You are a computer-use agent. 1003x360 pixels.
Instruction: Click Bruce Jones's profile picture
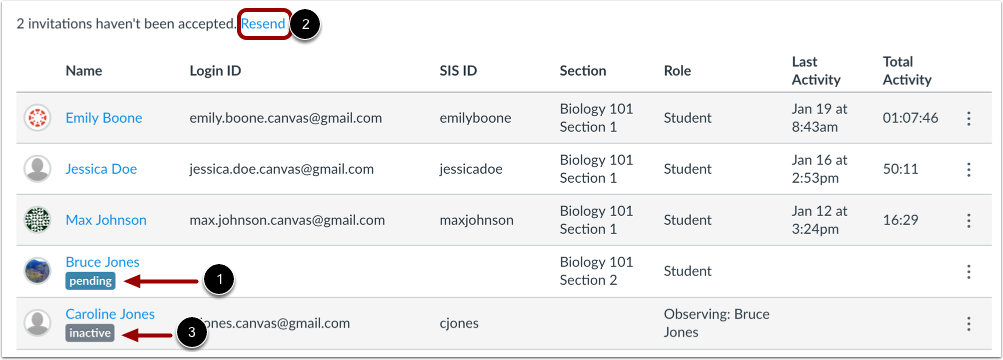[37, 271]
